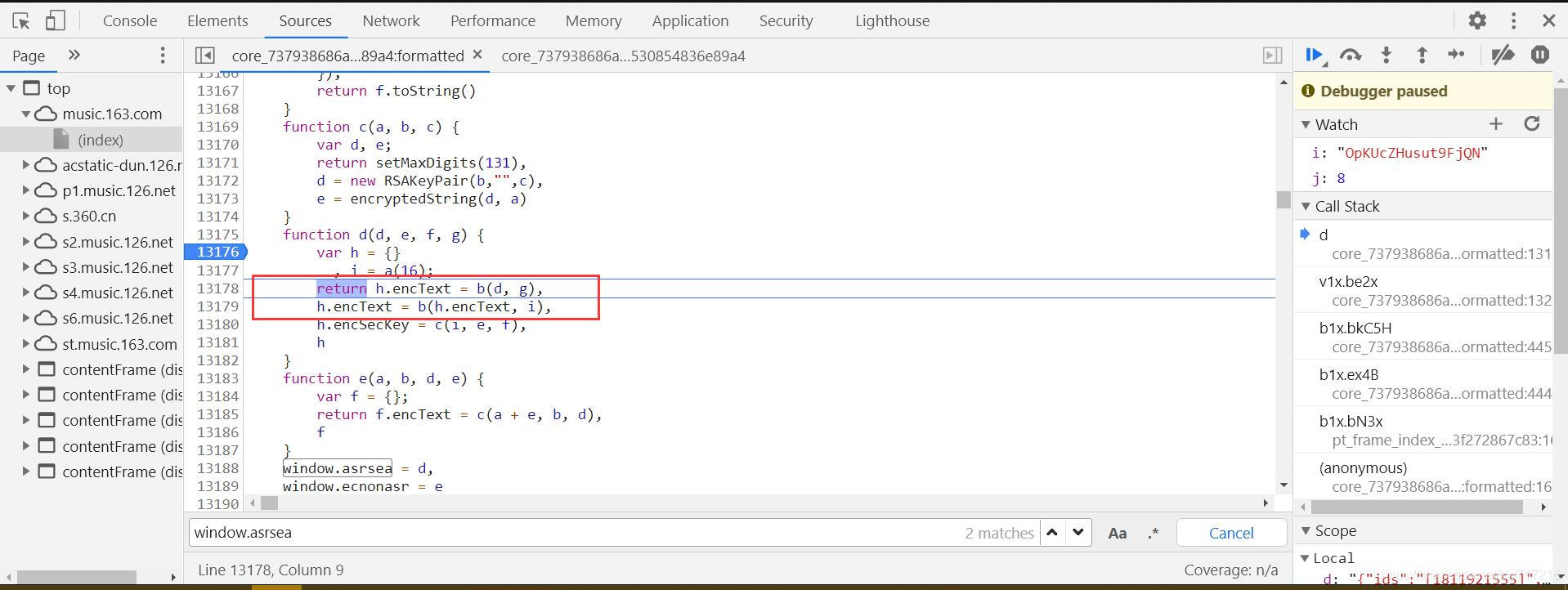Select the inspect element icon

pyautogui.click(x=21, y=20)
